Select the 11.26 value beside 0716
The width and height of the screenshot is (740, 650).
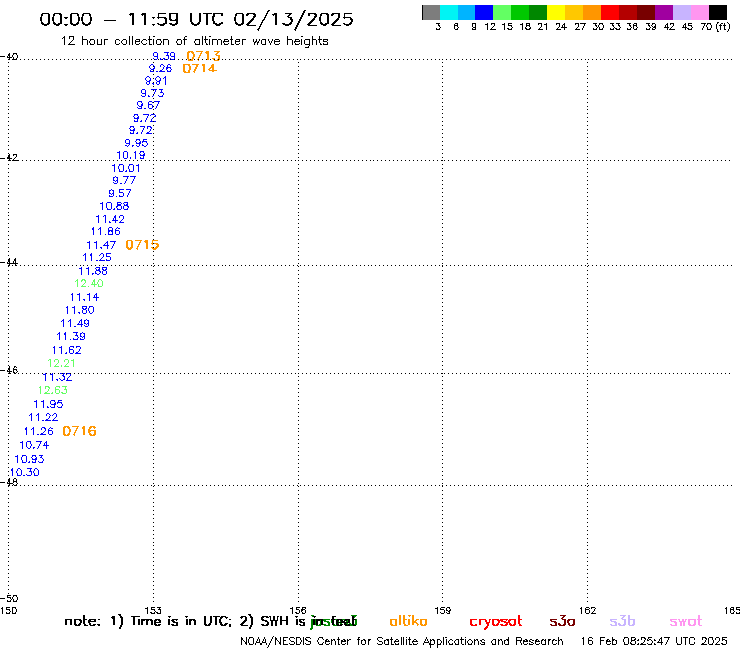(39, 431)
